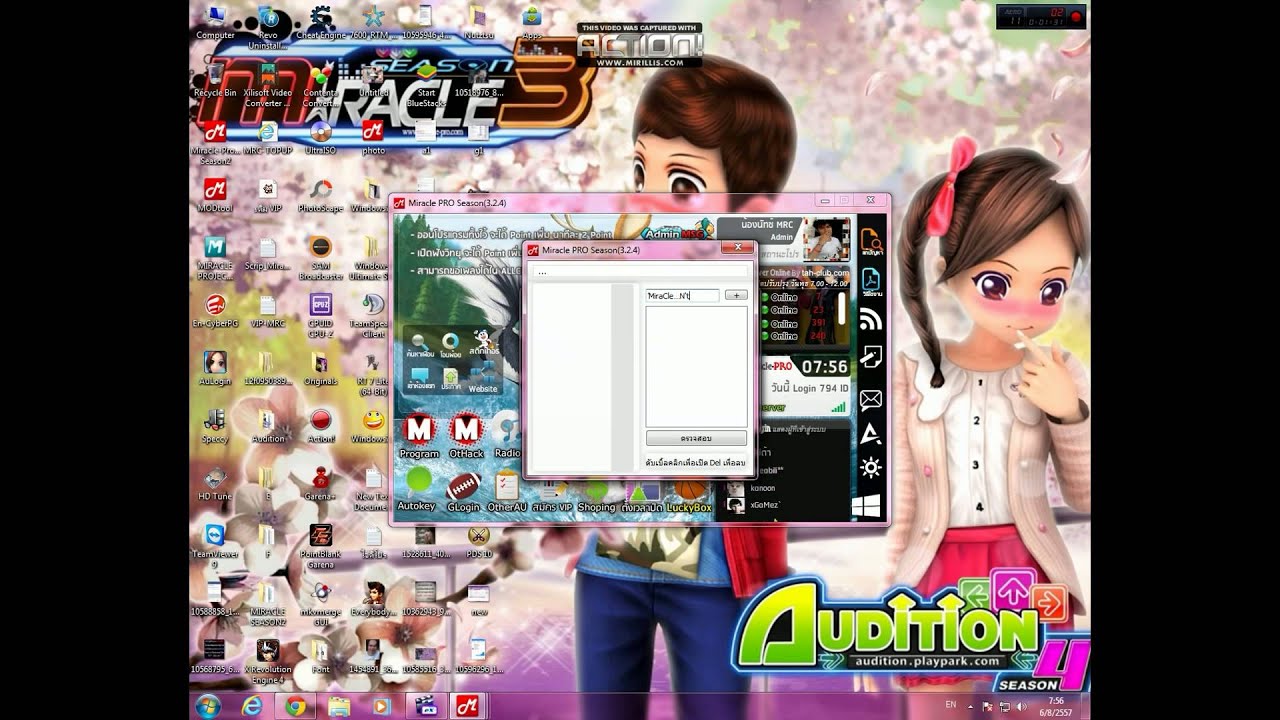Open Revo Uninstaller desktop shortcut
This screenshot has height=720, width=1280.
pyautogui.click(x=268, y=26)
